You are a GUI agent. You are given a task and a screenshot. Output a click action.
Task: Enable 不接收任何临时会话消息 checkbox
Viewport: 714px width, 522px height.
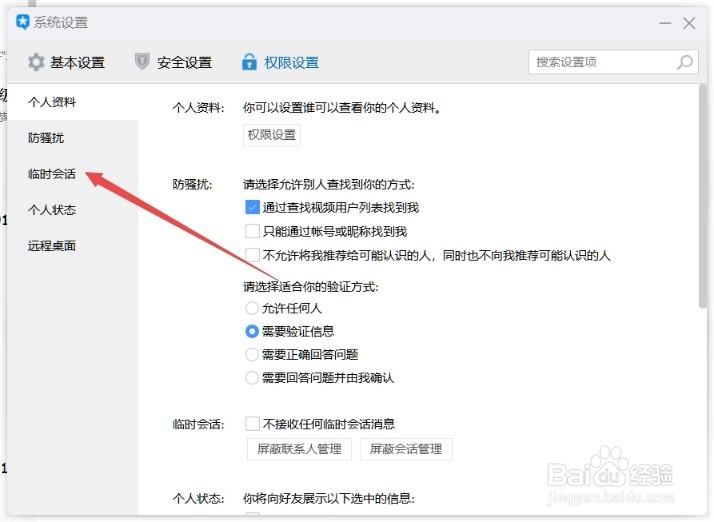point(252,424)
